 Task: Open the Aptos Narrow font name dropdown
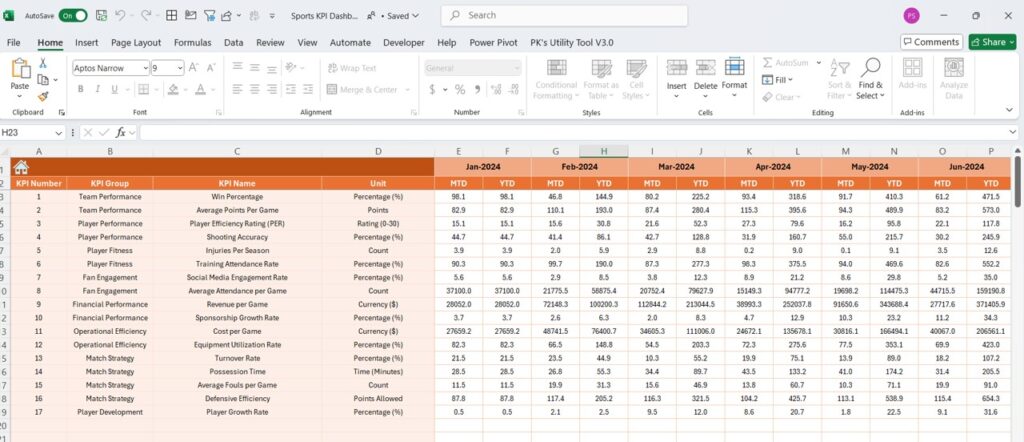click(x=146, y=68)
